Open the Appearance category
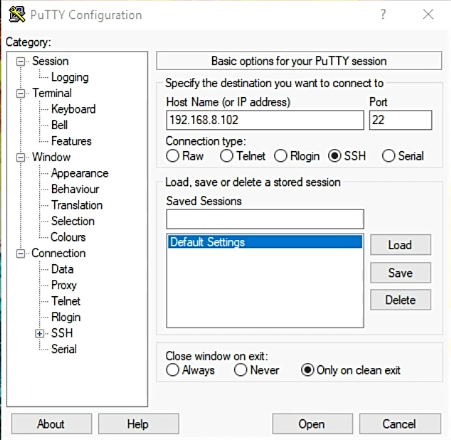This screenshot has width=451, height=440. pos(80,173)
